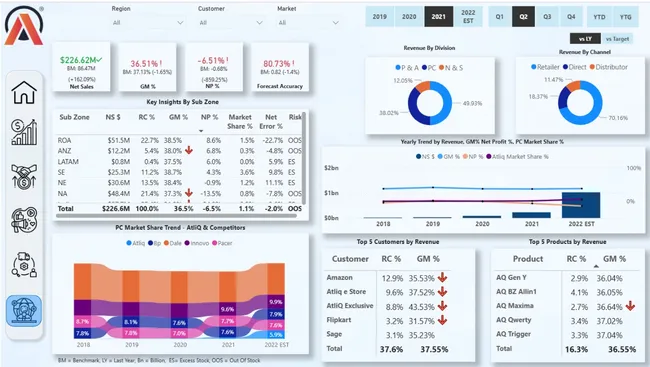Image resolution: width=650 pixels, height=367 pixels.
Task: Click red arrow beside Amazon GM %
Action: tap(442, 277)
